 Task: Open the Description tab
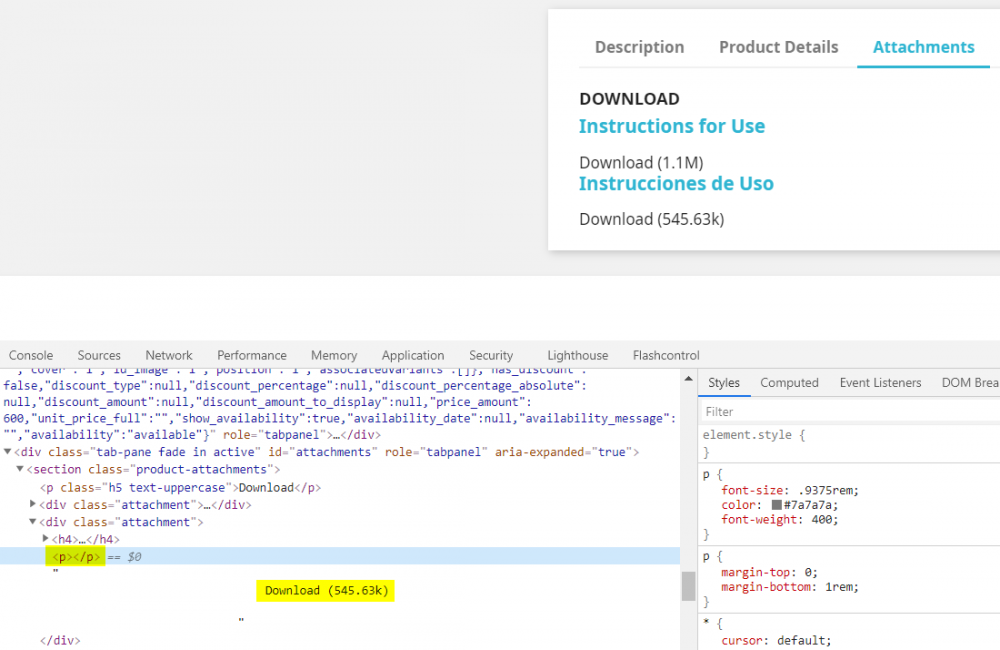tap(639, 47)
